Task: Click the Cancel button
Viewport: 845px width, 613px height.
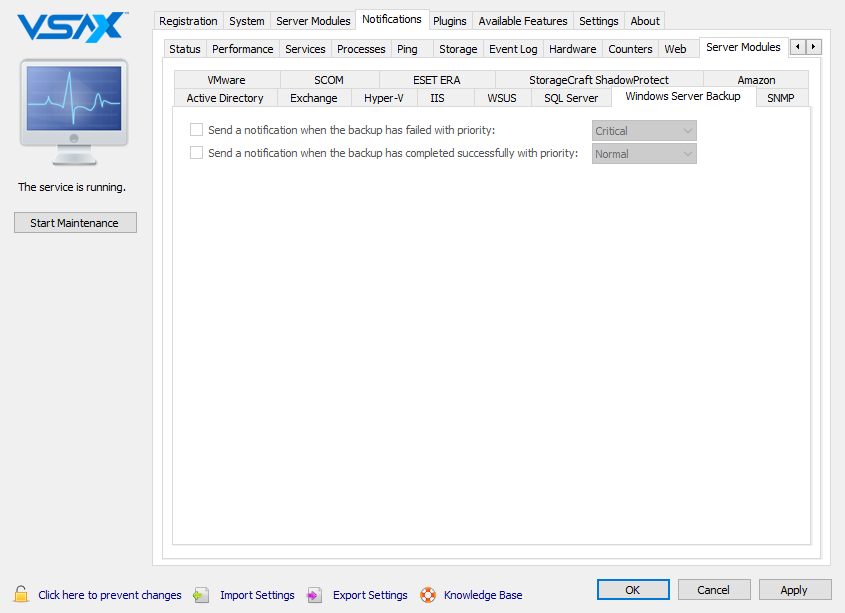Action: (x=714, y=590)
